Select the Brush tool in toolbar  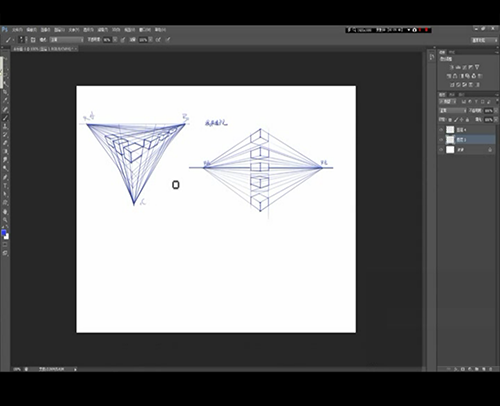click(6, 118)
